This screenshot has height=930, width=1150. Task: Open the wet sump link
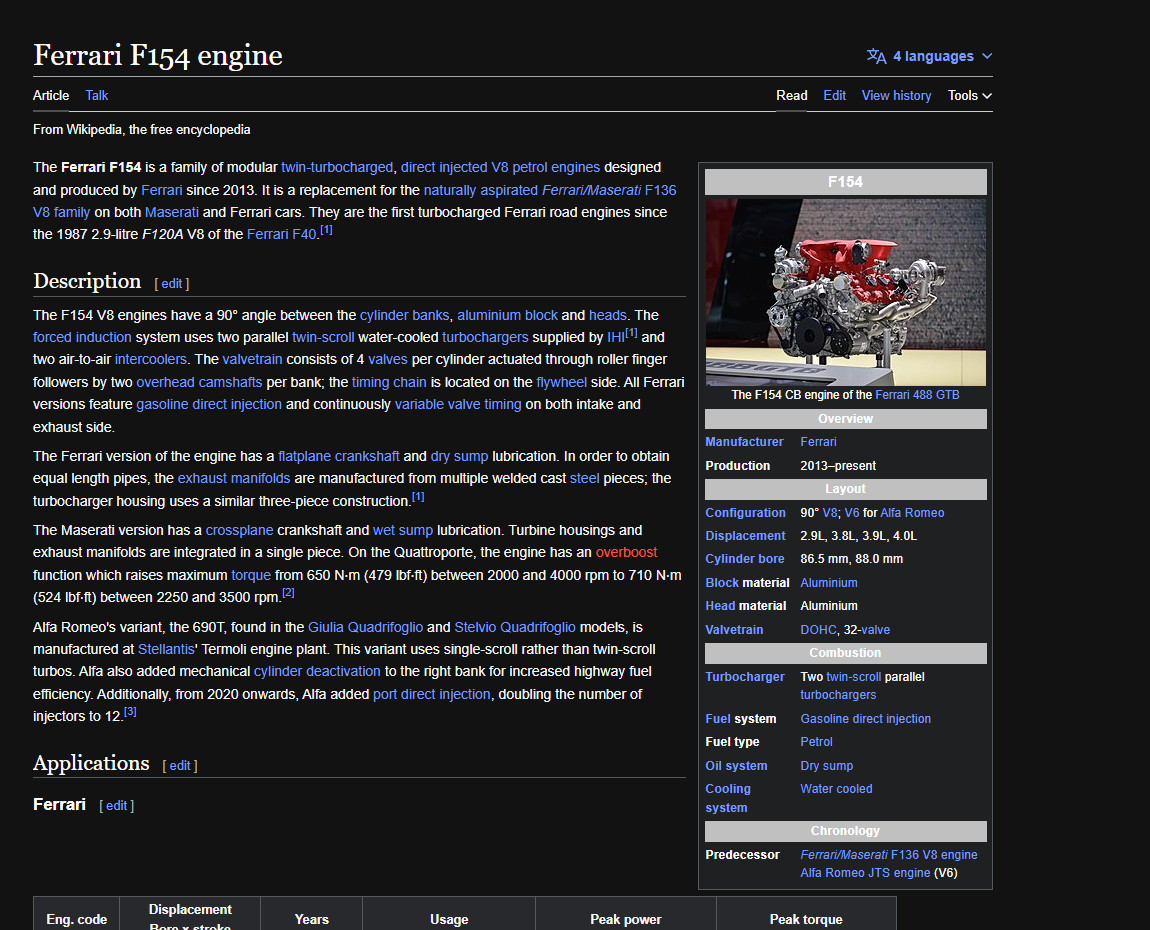pos(403,530)
